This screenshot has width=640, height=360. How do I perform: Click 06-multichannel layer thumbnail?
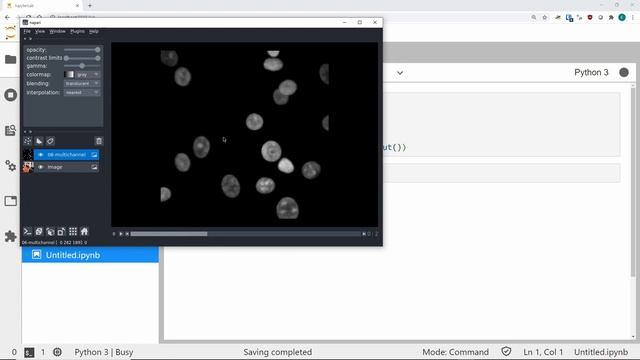tap(28, 155)
